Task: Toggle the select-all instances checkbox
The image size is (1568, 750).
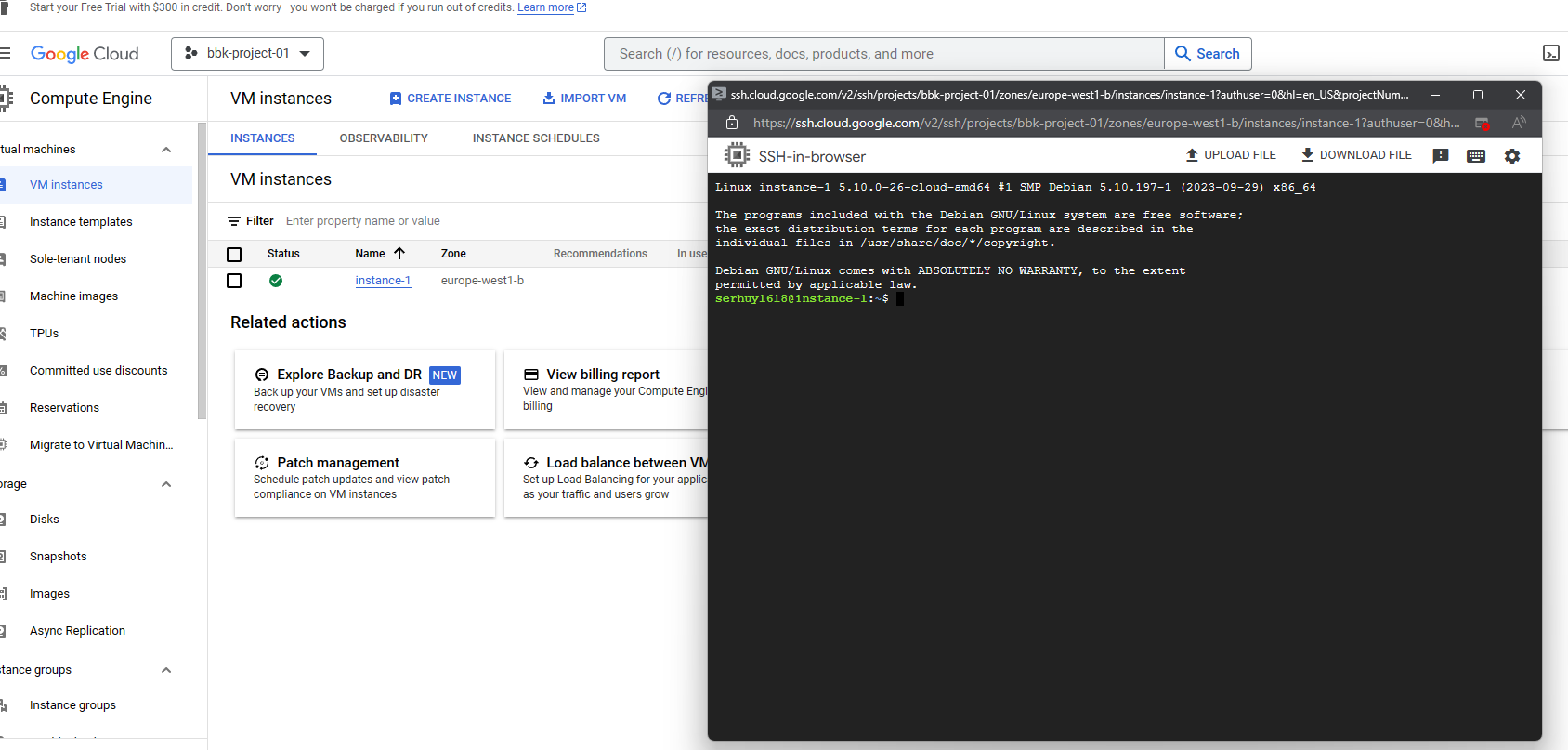Action: [x=234, y=254]
